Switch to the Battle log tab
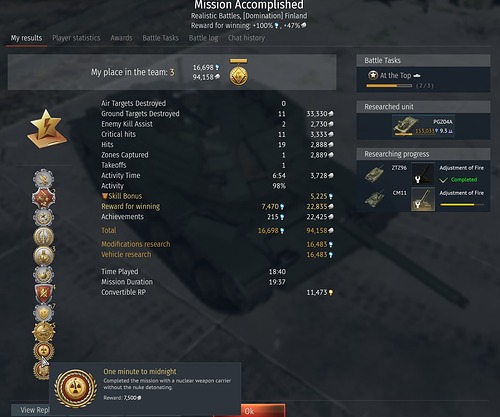The height and width of the screenshot is (417, 500). click(x=203, y=38)
